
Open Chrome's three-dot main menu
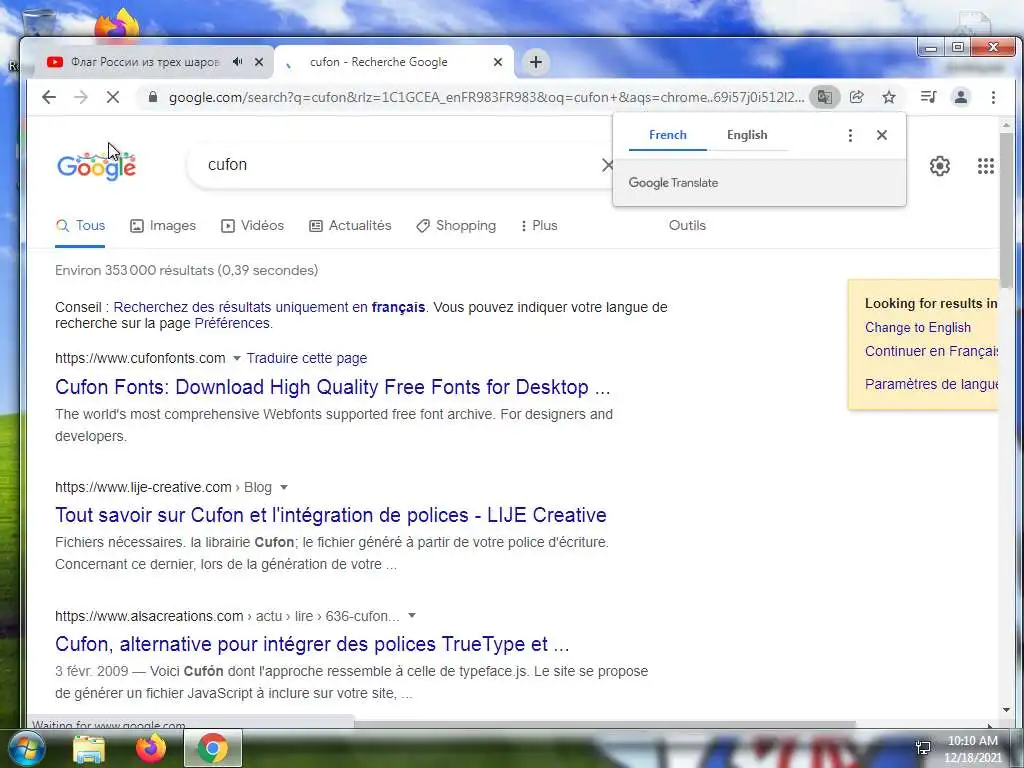(x=993, y=97)
